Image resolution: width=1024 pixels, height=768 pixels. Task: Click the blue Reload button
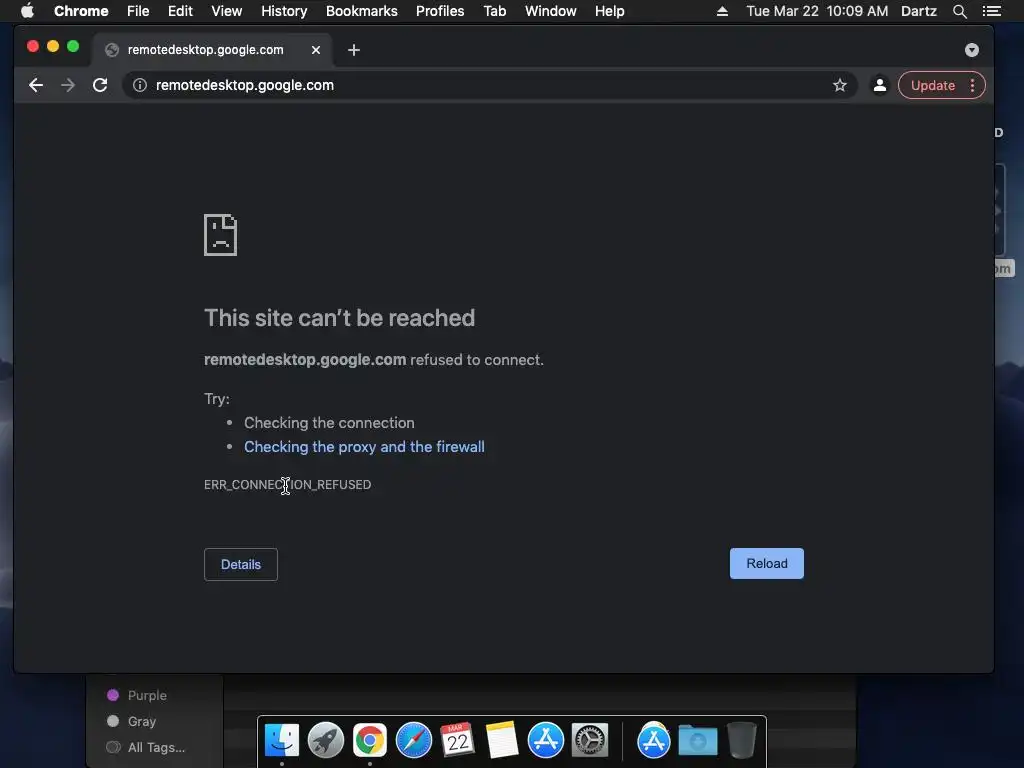[x=767, y=564]
